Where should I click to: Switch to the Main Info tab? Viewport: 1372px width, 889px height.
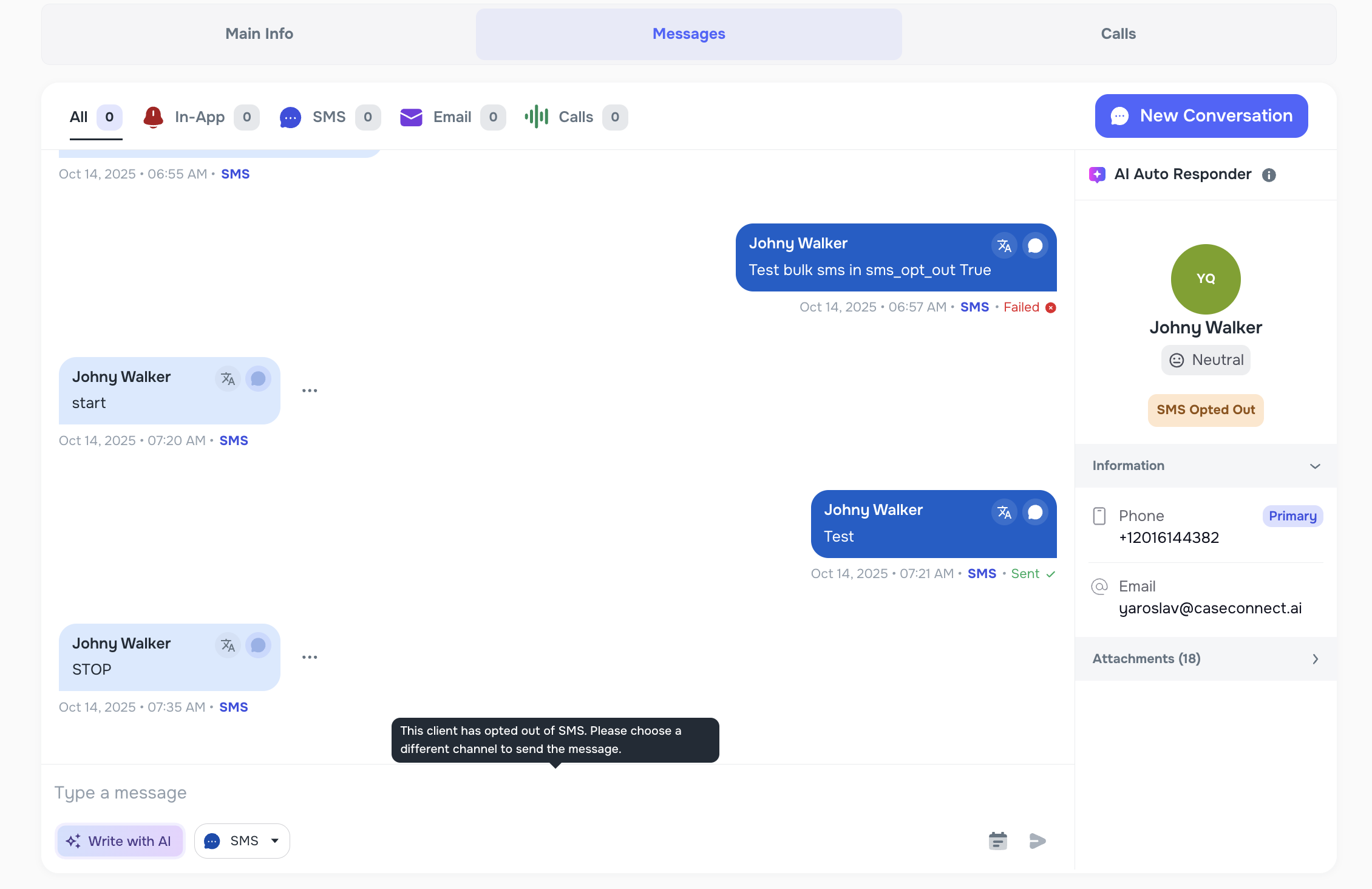coord(259,34)
